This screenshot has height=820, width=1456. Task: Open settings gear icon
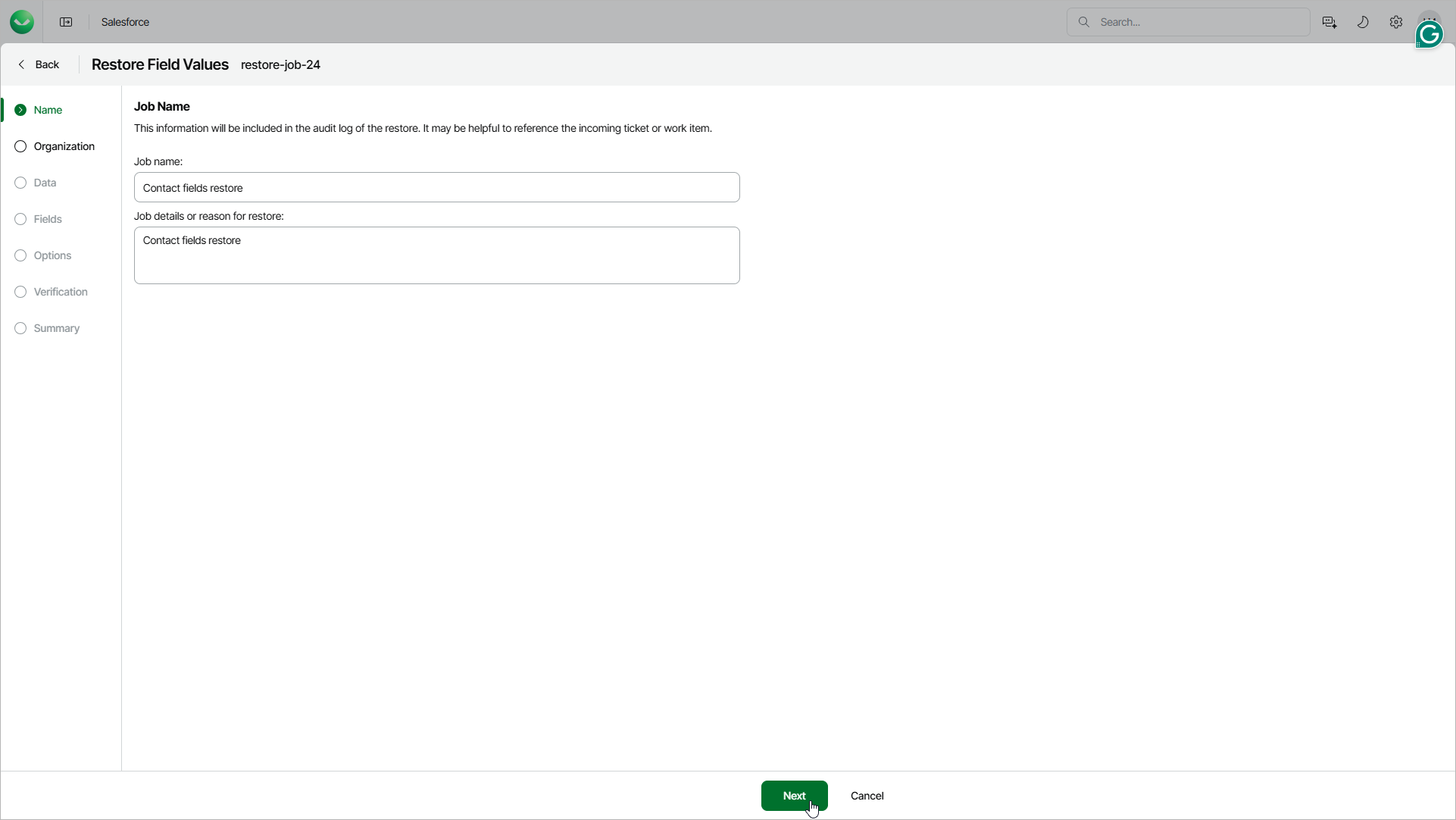(x=1396, y=22)
